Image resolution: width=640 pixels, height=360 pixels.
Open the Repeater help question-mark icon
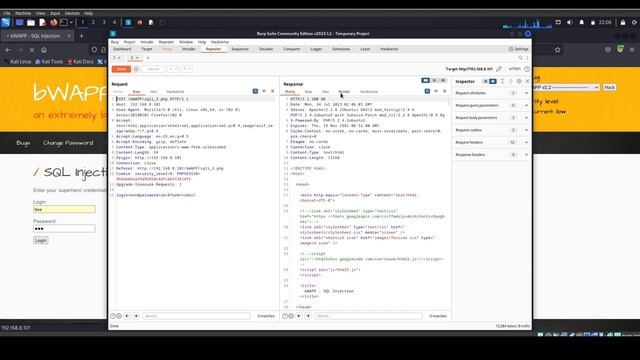pyautogui.click(x=527, y=69)
